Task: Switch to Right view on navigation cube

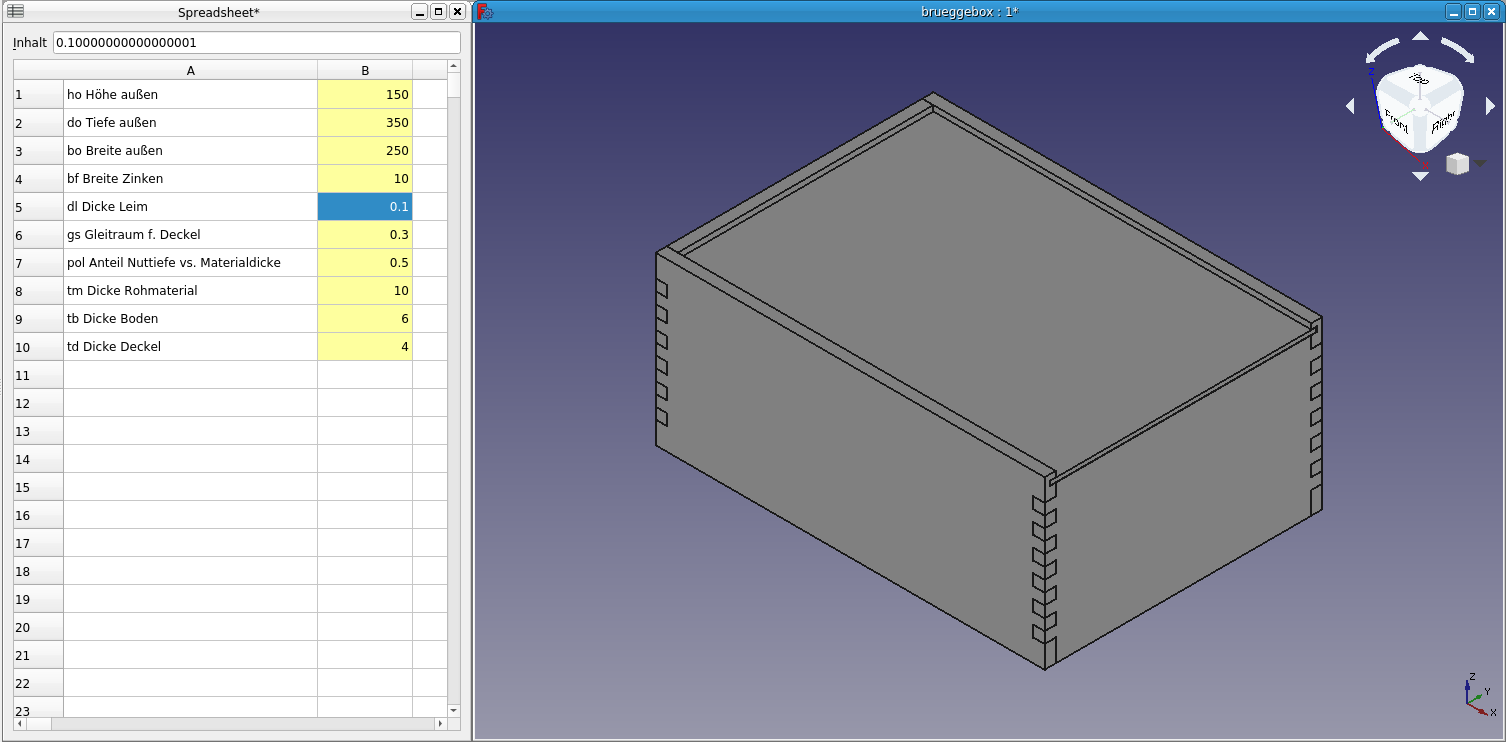Action: [1442, 122]
